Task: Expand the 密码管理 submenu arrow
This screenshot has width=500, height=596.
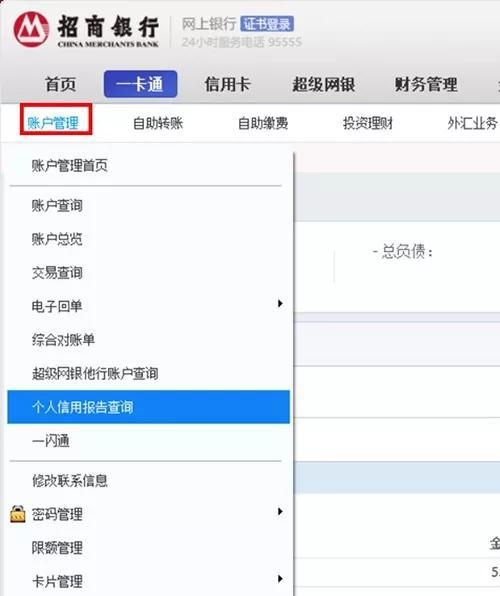Action: click(280, 512)
